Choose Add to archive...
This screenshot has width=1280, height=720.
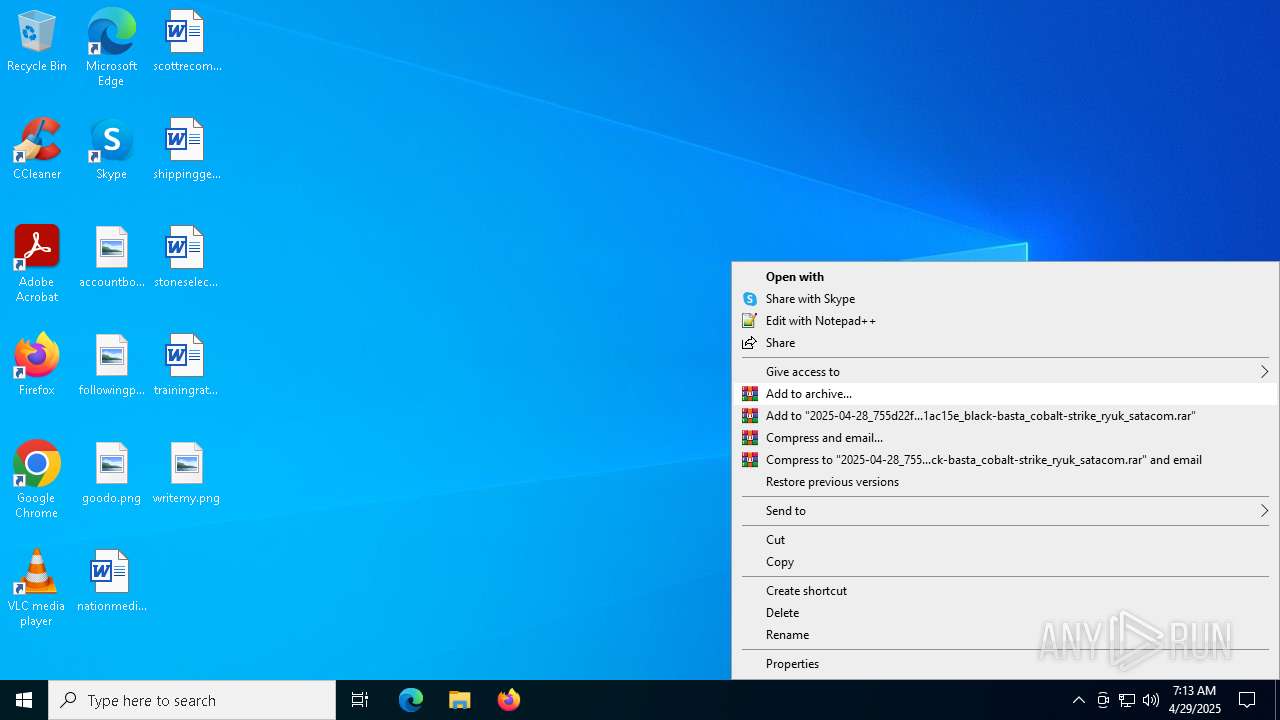[x=1005, y=394]
